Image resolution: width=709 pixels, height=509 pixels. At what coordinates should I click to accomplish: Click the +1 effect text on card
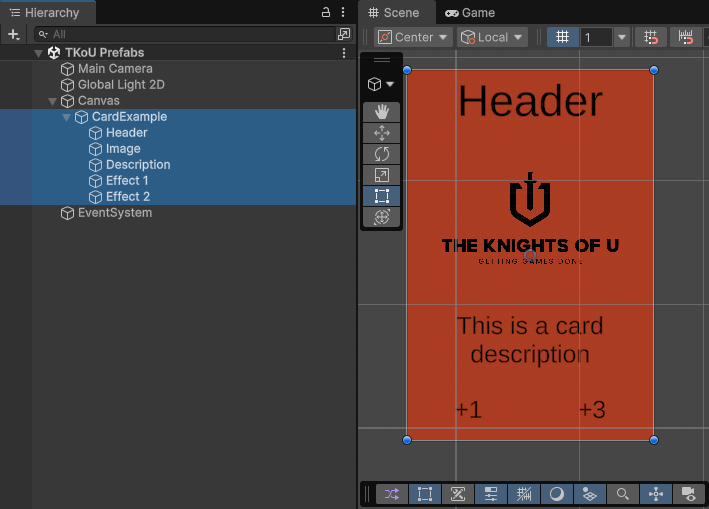point(469,410)
